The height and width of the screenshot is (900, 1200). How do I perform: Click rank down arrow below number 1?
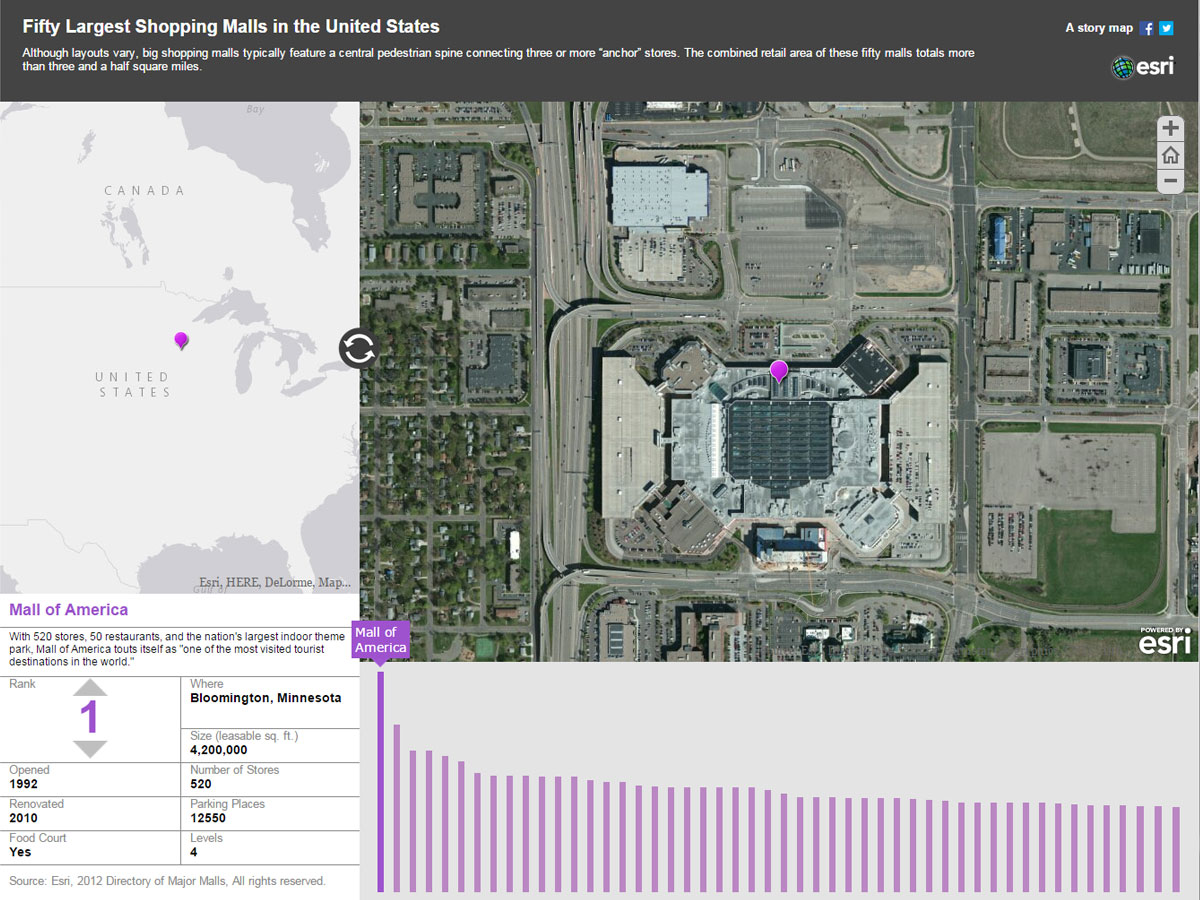(89, 749)
